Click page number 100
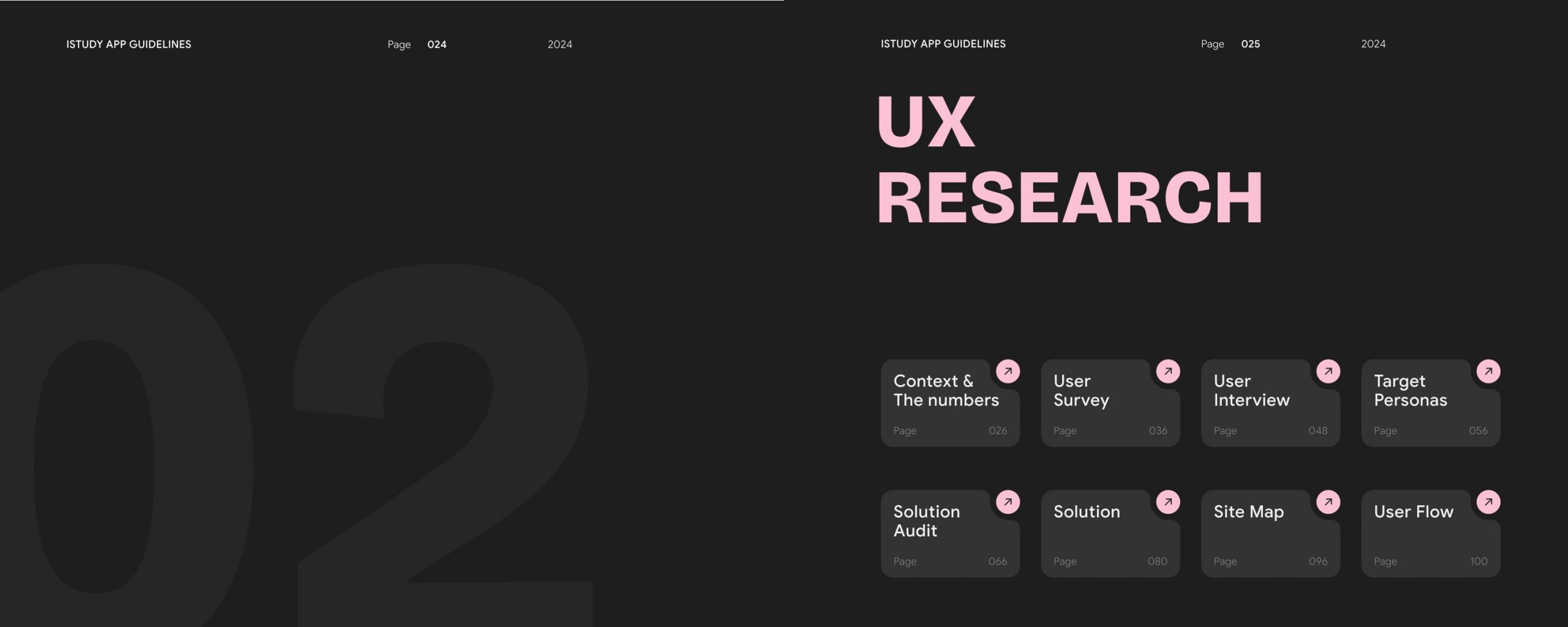 tap(1479, 561)
